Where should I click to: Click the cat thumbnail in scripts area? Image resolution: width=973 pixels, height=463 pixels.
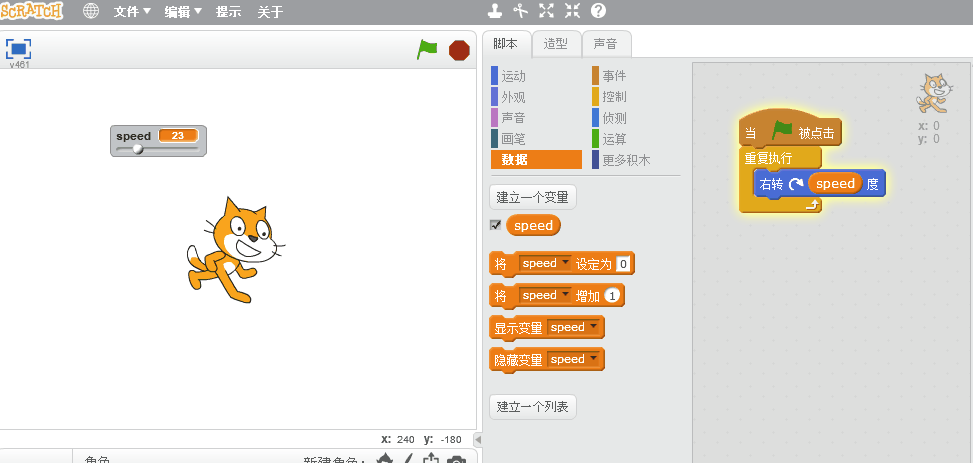935,93
